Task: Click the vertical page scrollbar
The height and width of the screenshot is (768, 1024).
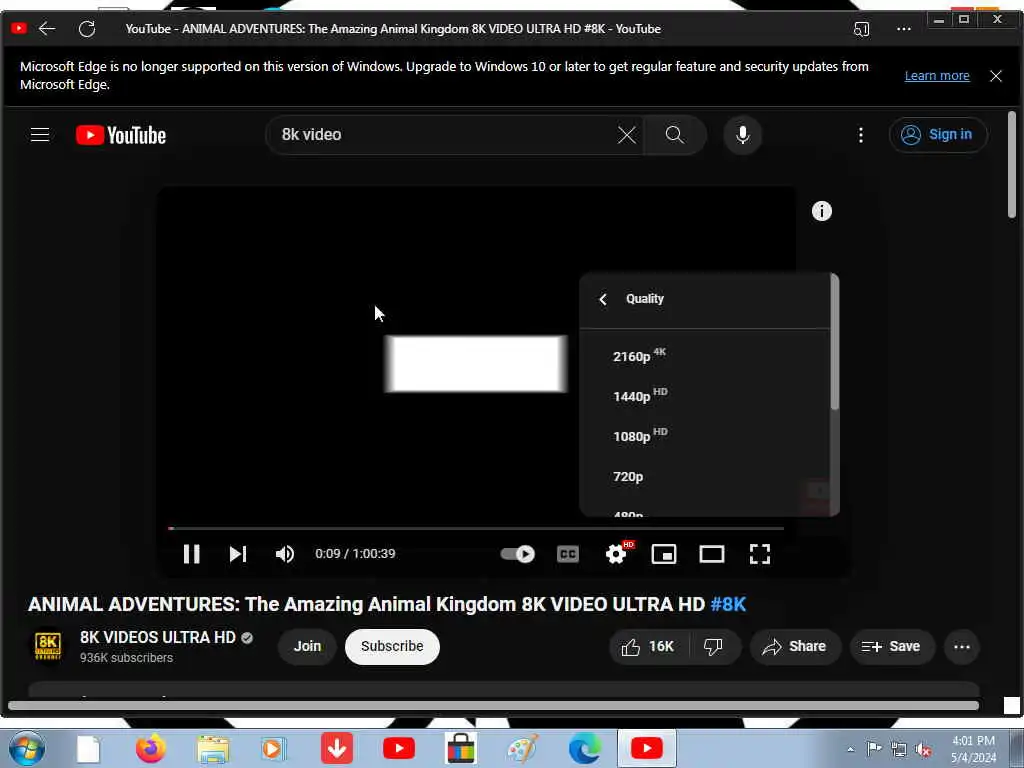Action: (x=1012, y=165)
